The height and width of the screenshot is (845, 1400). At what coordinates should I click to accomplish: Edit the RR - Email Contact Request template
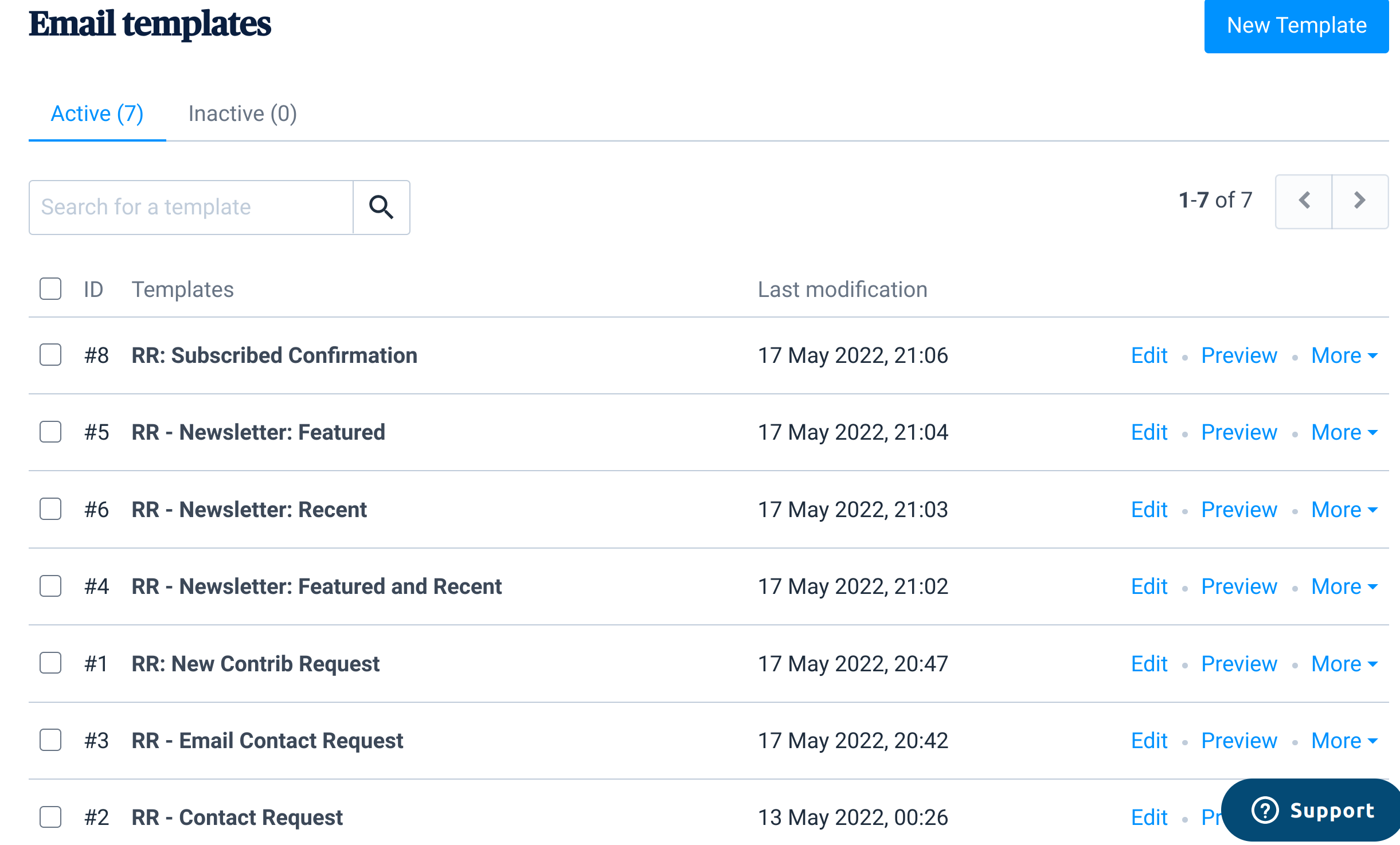click(x=1149, y=741)
